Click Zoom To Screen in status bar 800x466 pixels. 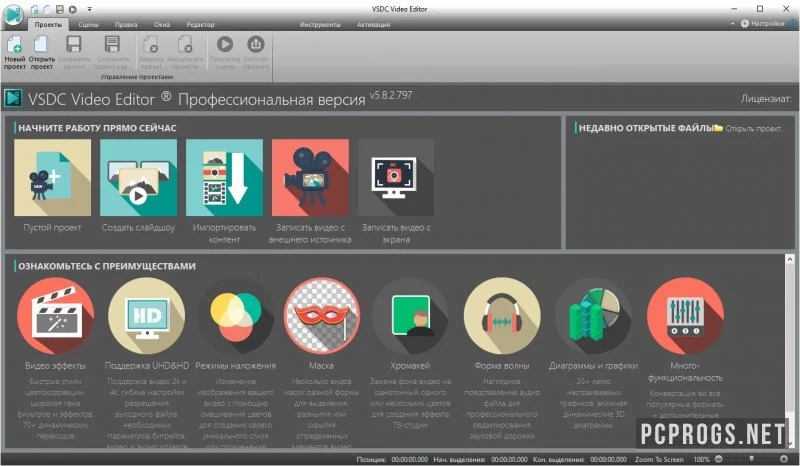(x=659, y=459)
